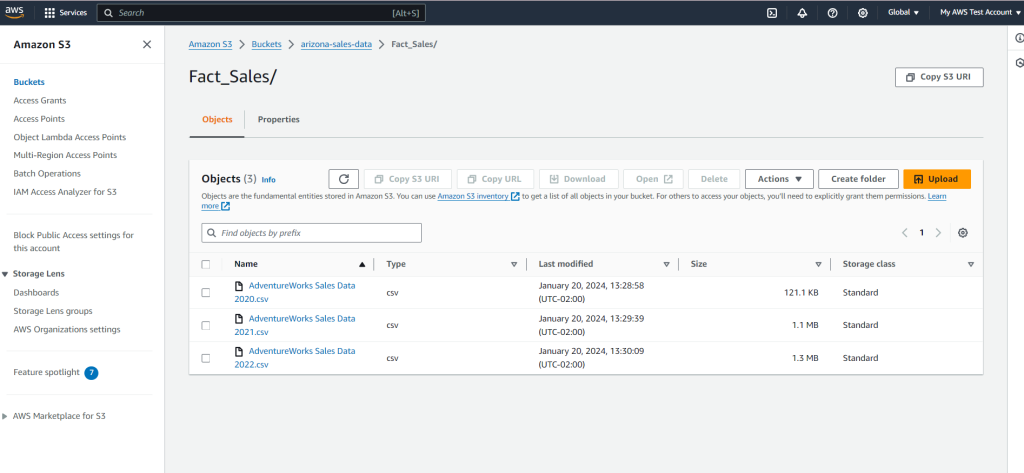Screen dimensions: 1024x473
Task: Open table preferences gear icon
Action: tap(962, 233)
